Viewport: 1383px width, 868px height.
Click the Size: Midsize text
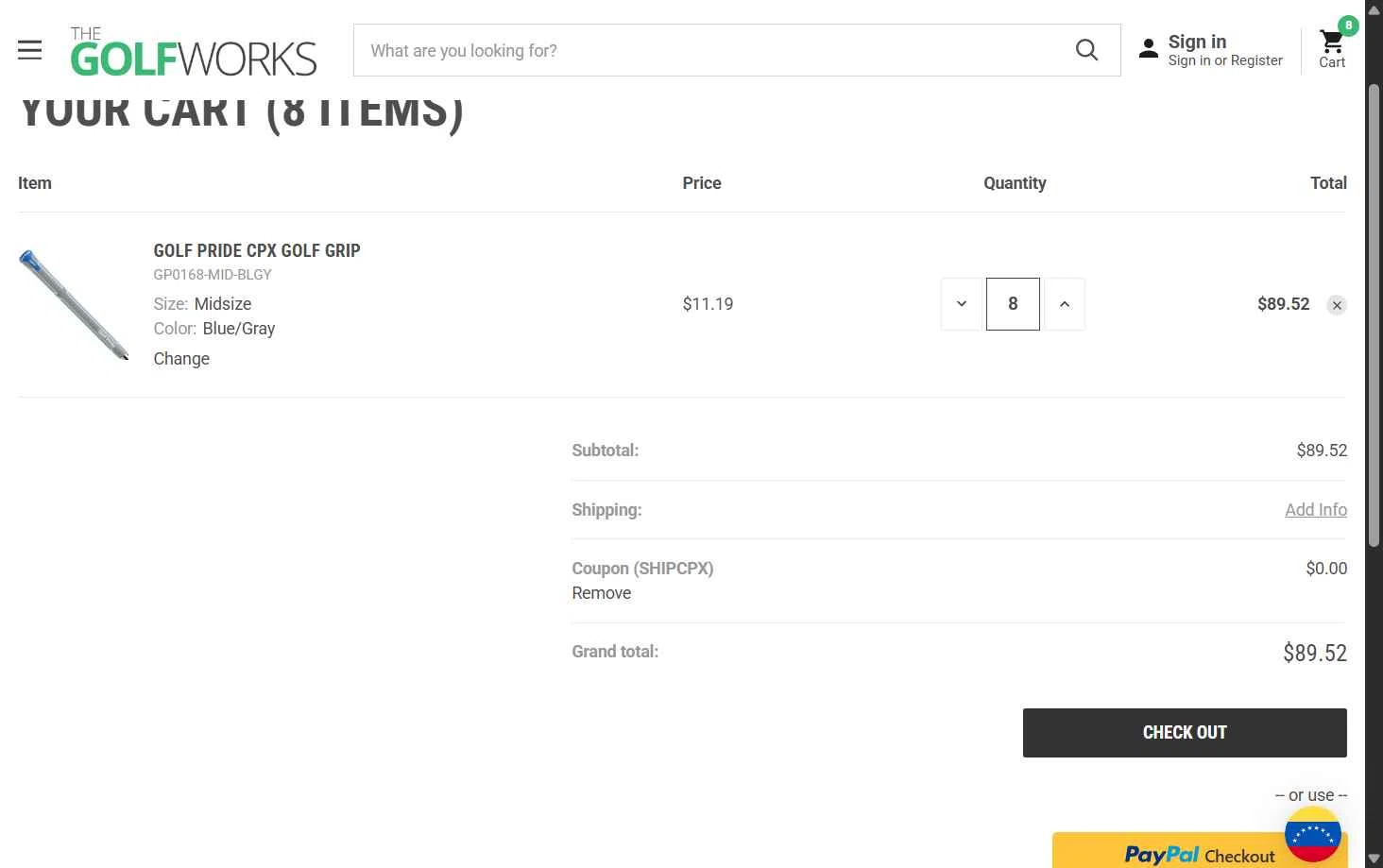coord(202,304)
